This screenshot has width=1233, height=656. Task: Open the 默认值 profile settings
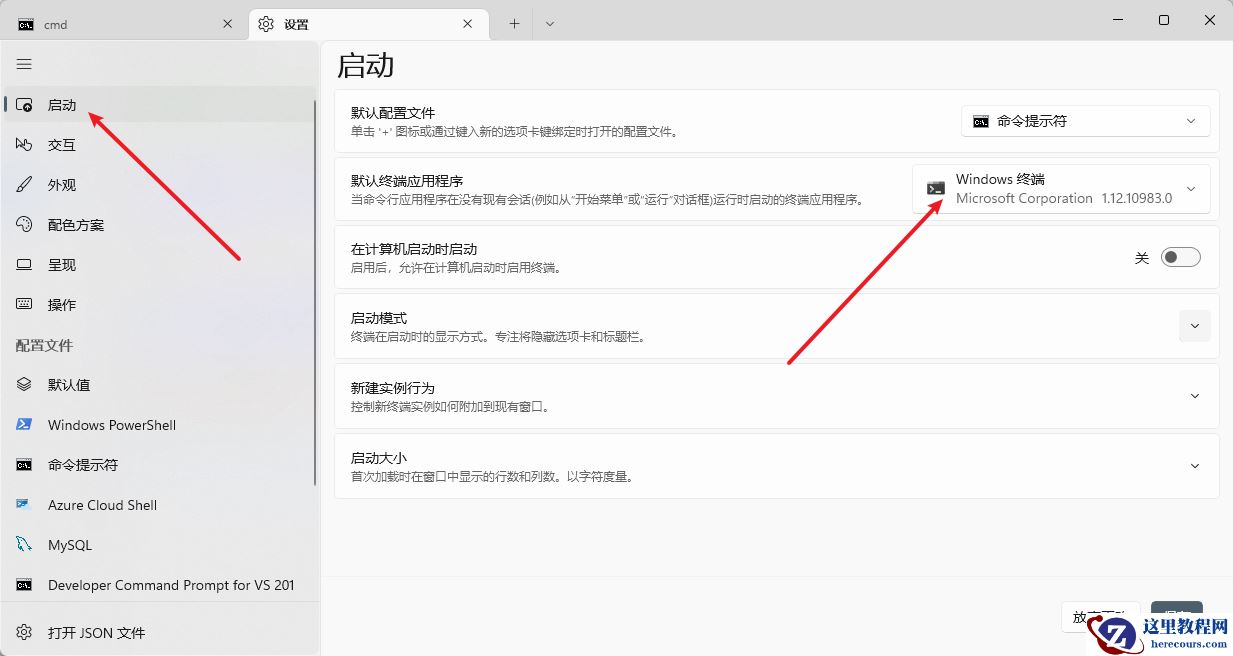coord(70,385)
